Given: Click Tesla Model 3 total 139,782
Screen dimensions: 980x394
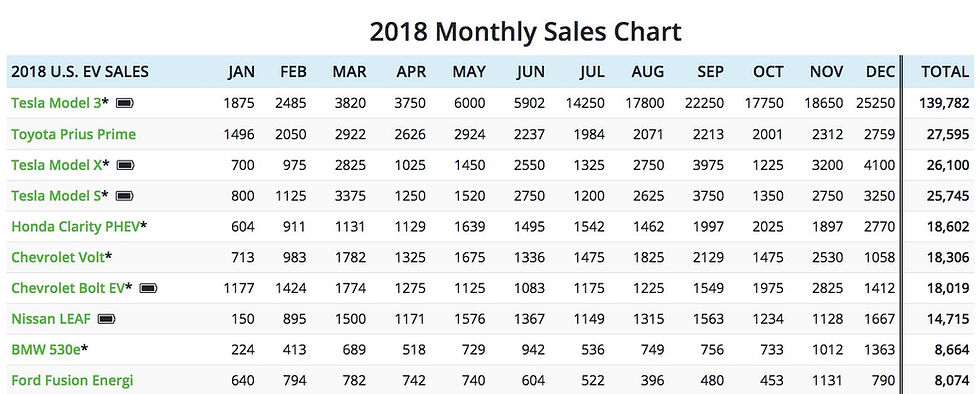Looking at the screenshot, I should pos(944,103).
